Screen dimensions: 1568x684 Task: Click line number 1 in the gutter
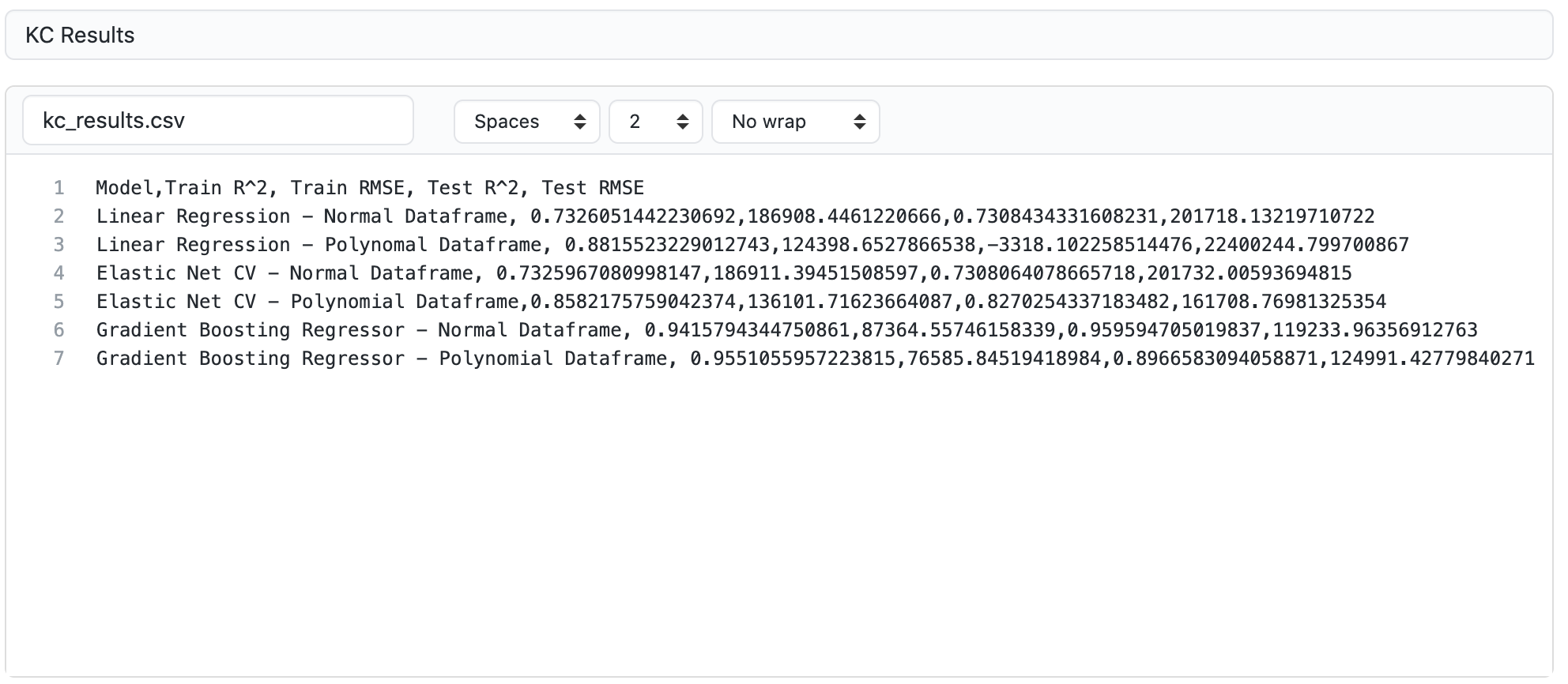pyautogui.click(x=58, y=188)
